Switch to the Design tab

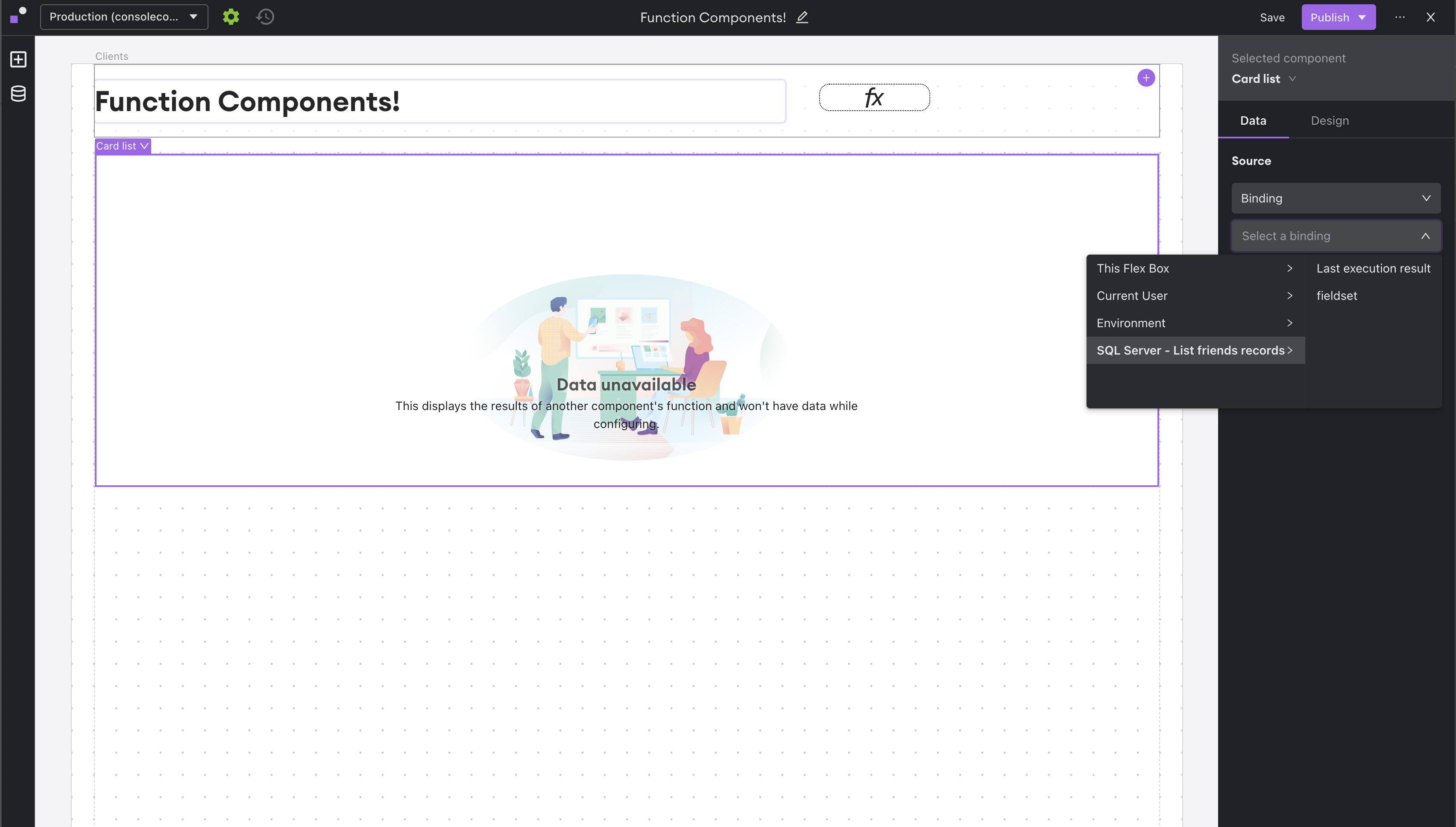[x=1330, y=120]
